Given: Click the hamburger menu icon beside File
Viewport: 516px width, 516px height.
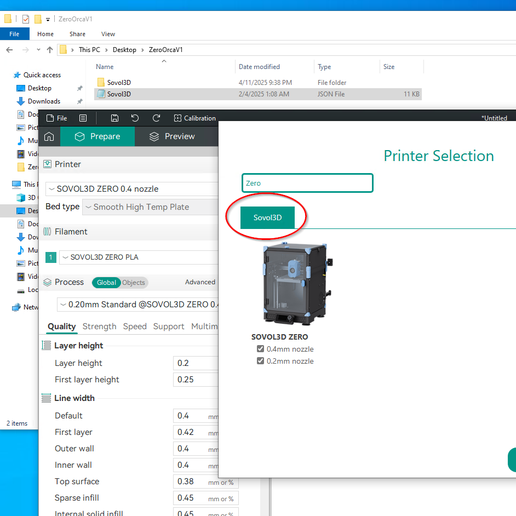Looking at the screenshot, I should point(83,118).
